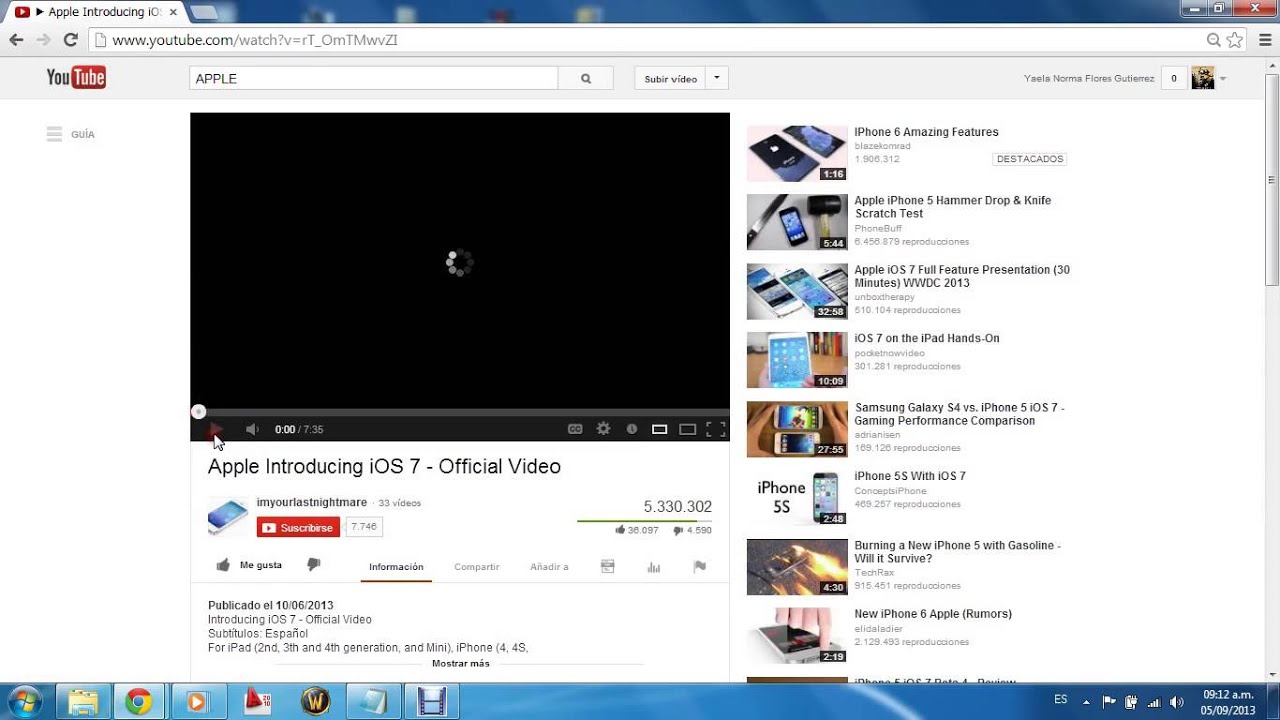Click the thumbs-up Me gusta button

click(x=249, y=565)
